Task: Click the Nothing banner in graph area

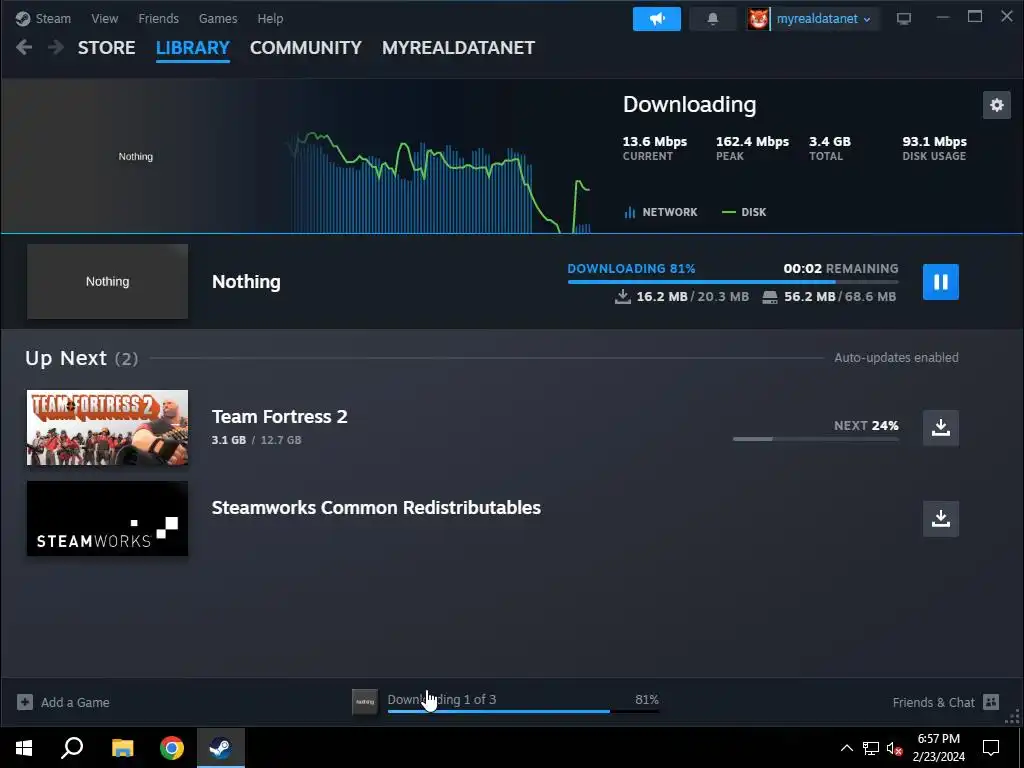Action: 135,157
